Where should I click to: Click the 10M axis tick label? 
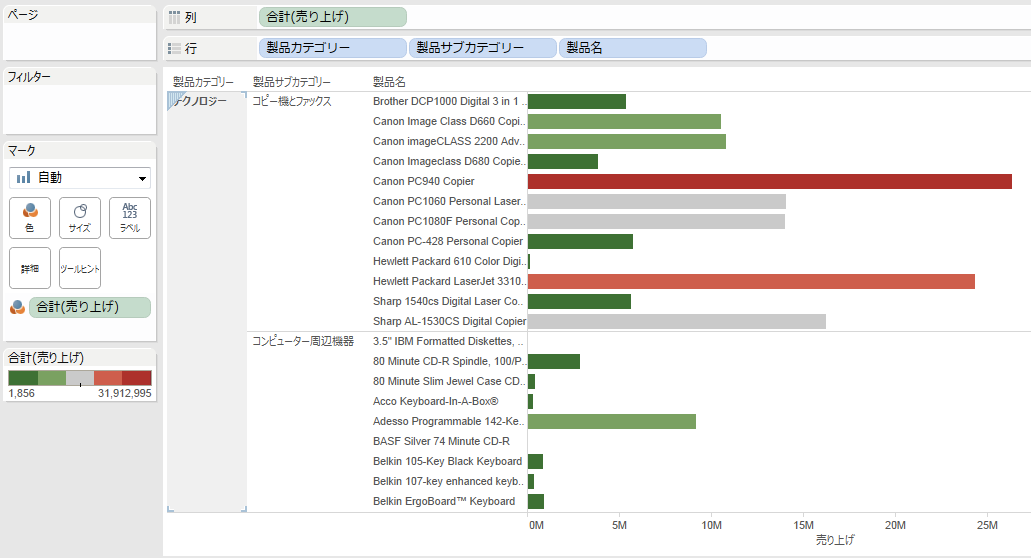tap(711, 525)
